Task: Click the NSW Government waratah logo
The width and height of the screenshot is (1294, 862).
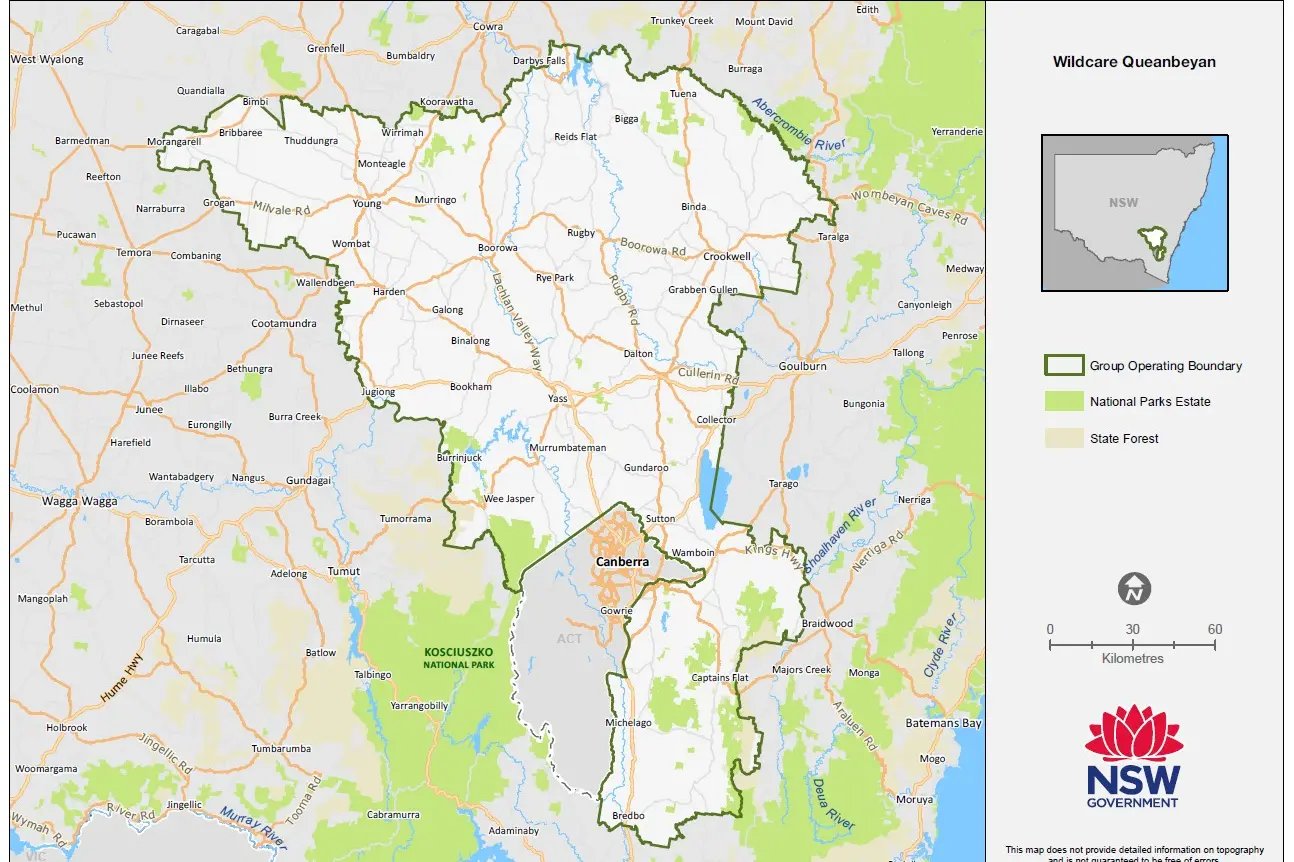Action: tap(1133, 755)
